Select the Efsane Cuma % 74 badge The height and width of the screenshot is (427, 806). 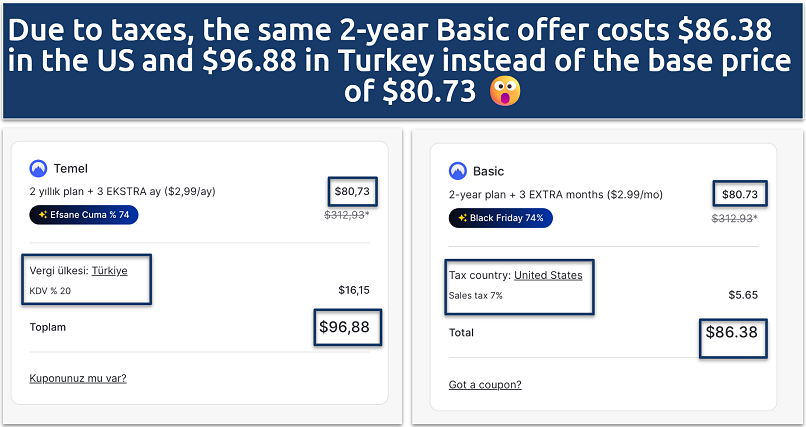tap(84, 213)
